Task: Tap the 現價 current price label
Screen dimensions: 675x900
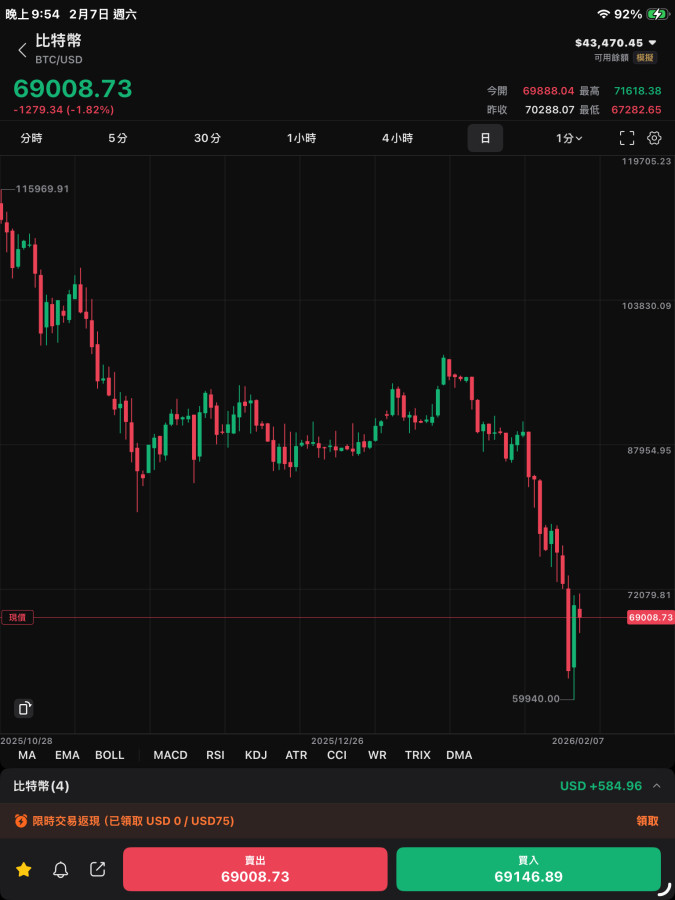Action: (x=18, y=618)
